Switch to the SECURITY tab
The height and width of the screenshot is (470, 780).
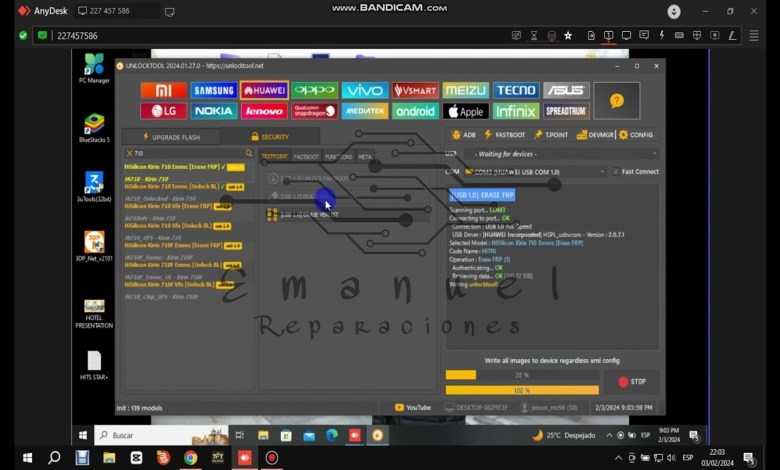(271, 136)
